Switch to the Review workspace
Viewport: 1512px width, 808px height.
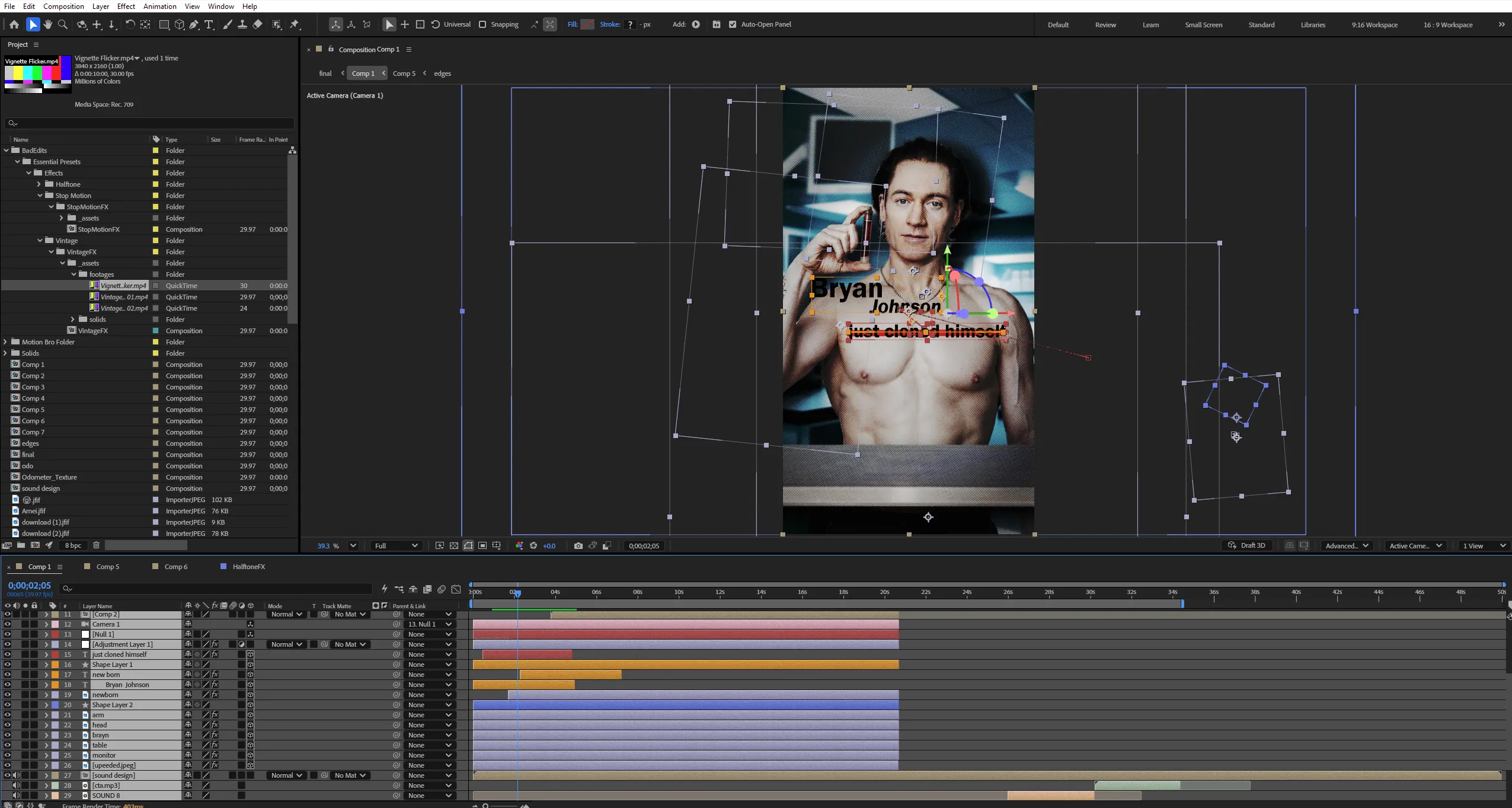tap(1105, 25)
